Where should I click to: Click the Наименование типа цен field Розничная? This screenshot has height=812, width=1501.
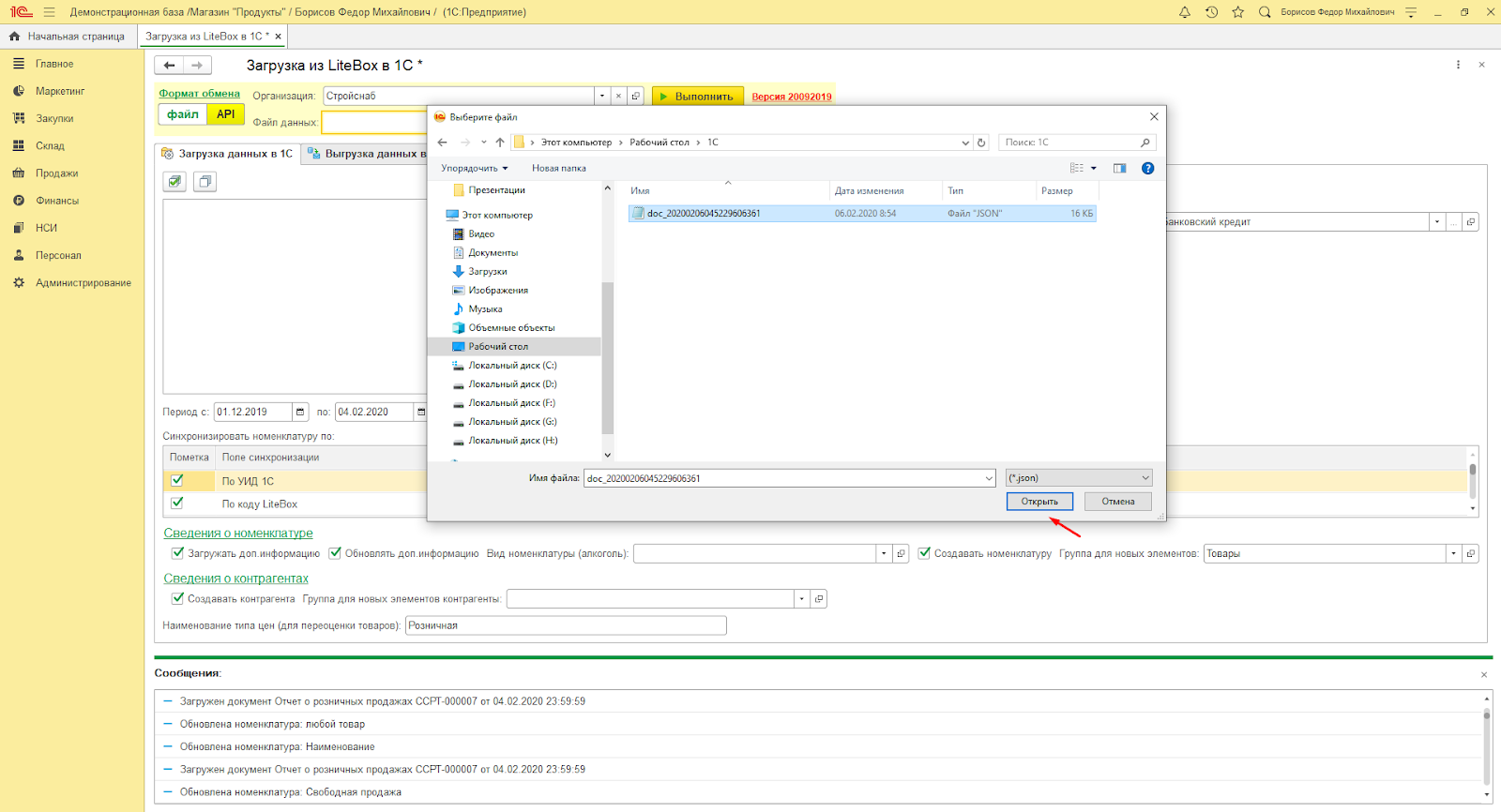(566, 625)
